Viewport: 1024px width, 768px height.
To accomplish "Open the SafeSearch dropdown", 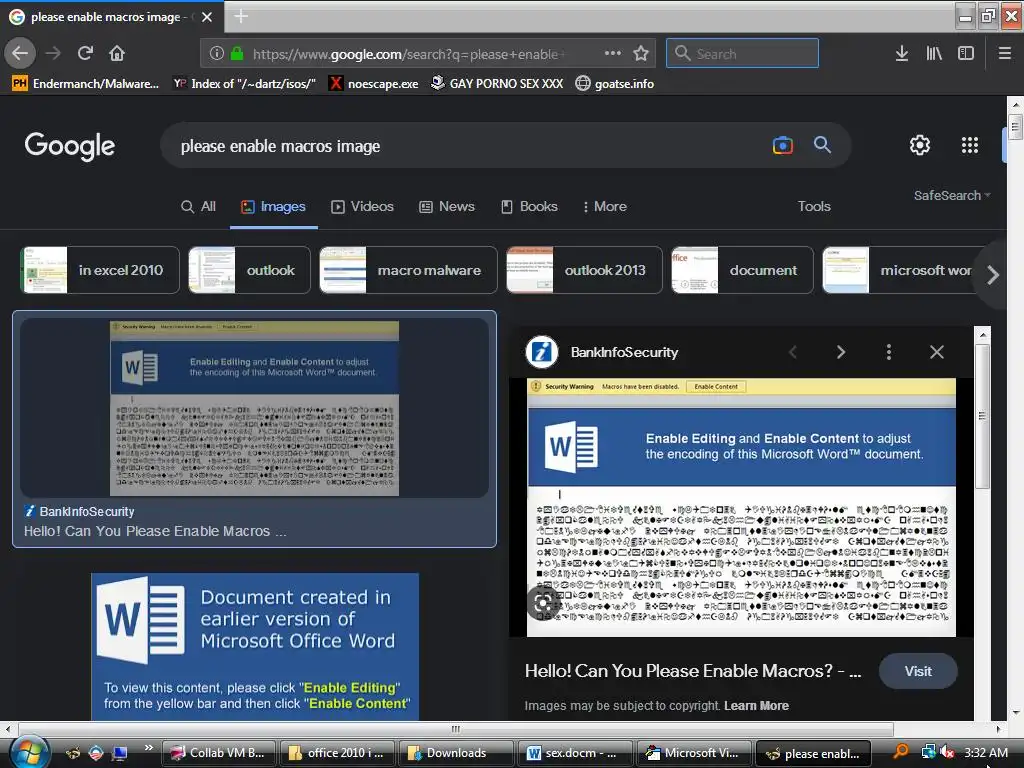I will (952, 195).
